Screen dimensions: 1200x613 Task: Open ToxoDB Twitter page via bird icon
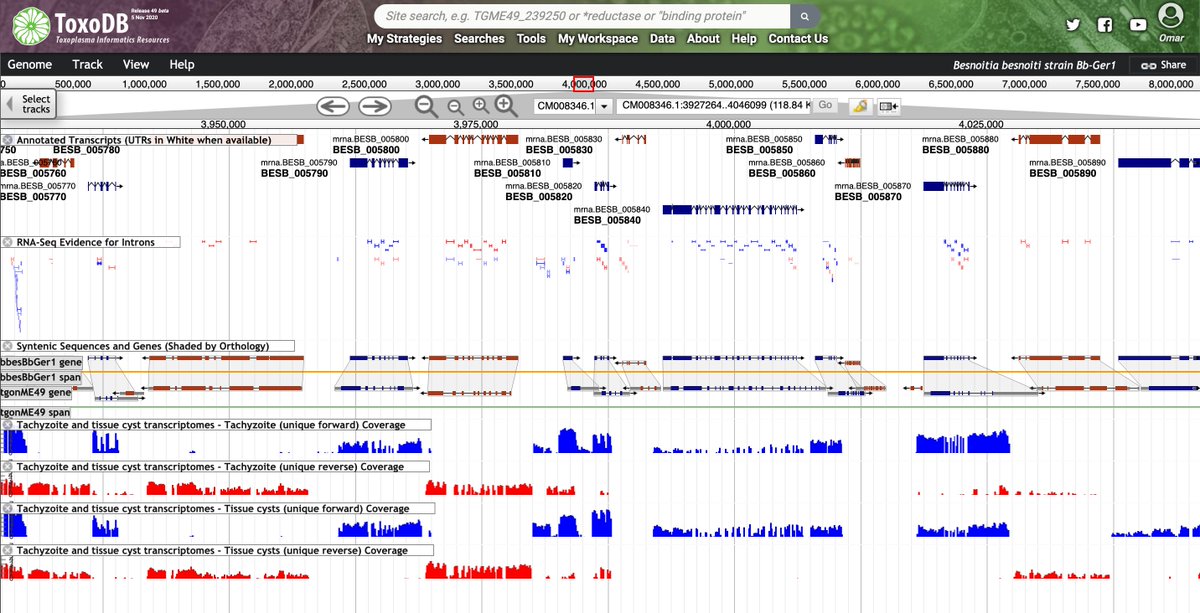(x=1072, y=23)
